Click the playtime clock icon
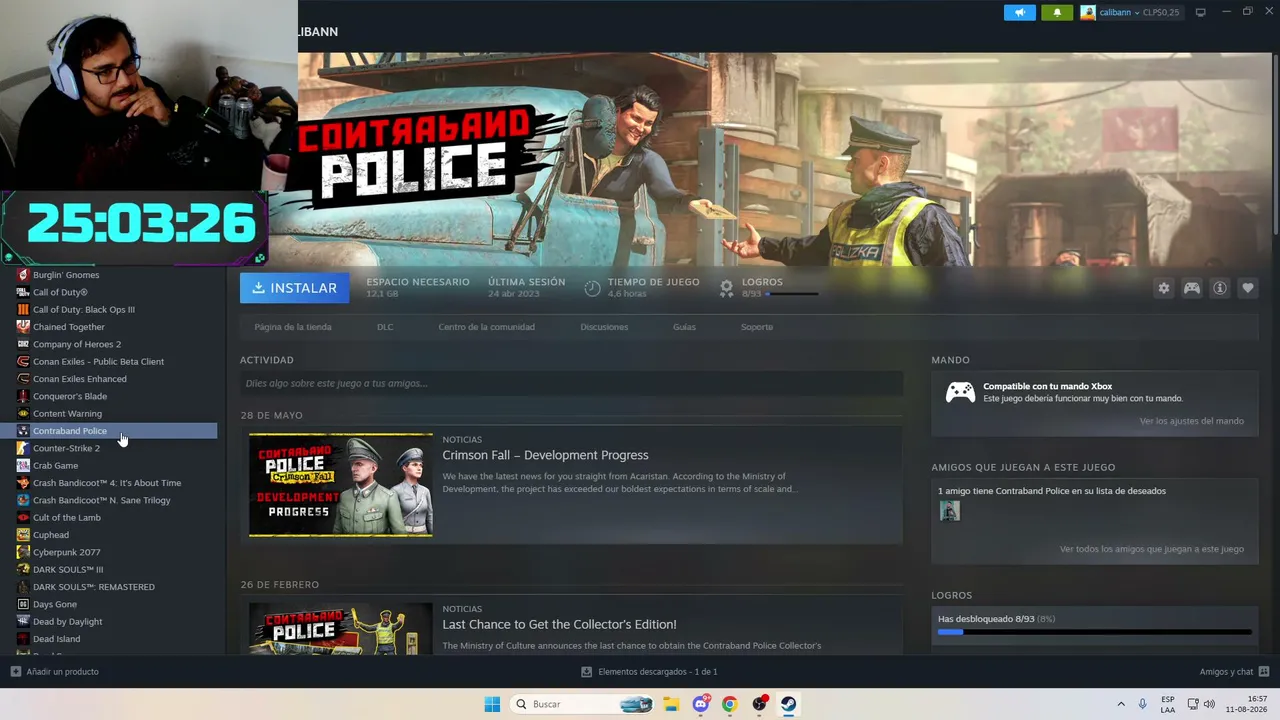 (592, 288)
